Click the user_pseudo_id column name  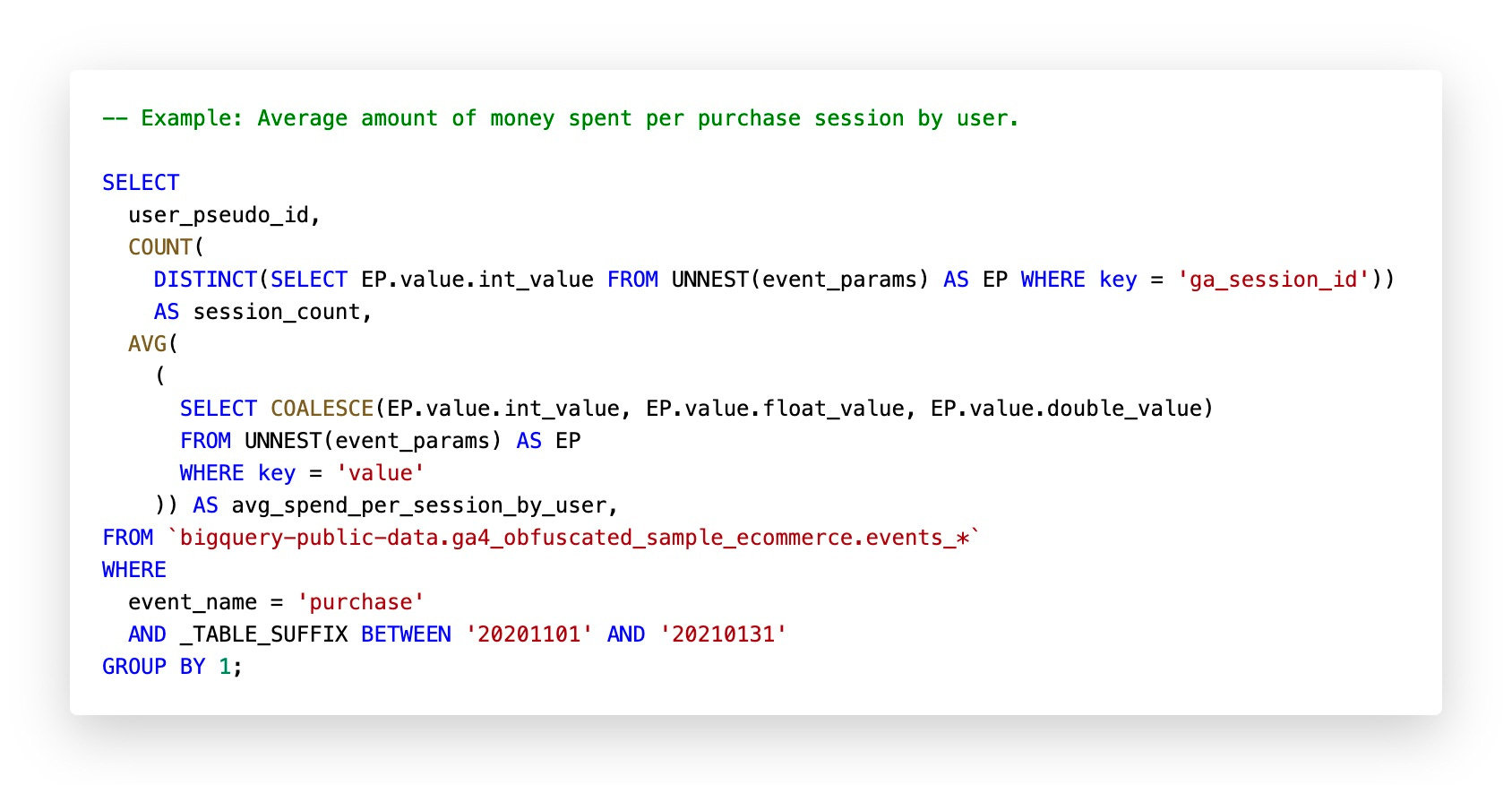pos(219,215)
